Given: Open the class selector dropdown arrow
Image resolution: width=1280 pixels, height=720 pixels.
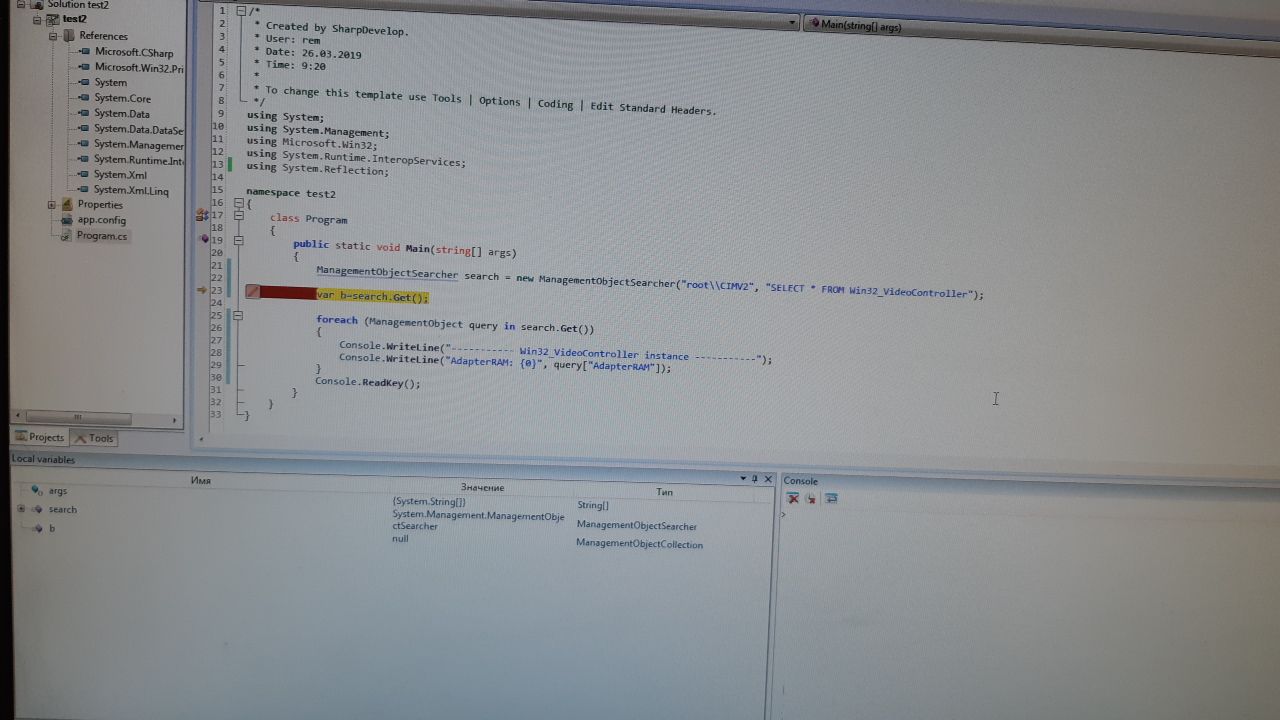Looking at the screenshot, I should pyautogui.click(x=792, y=22).
